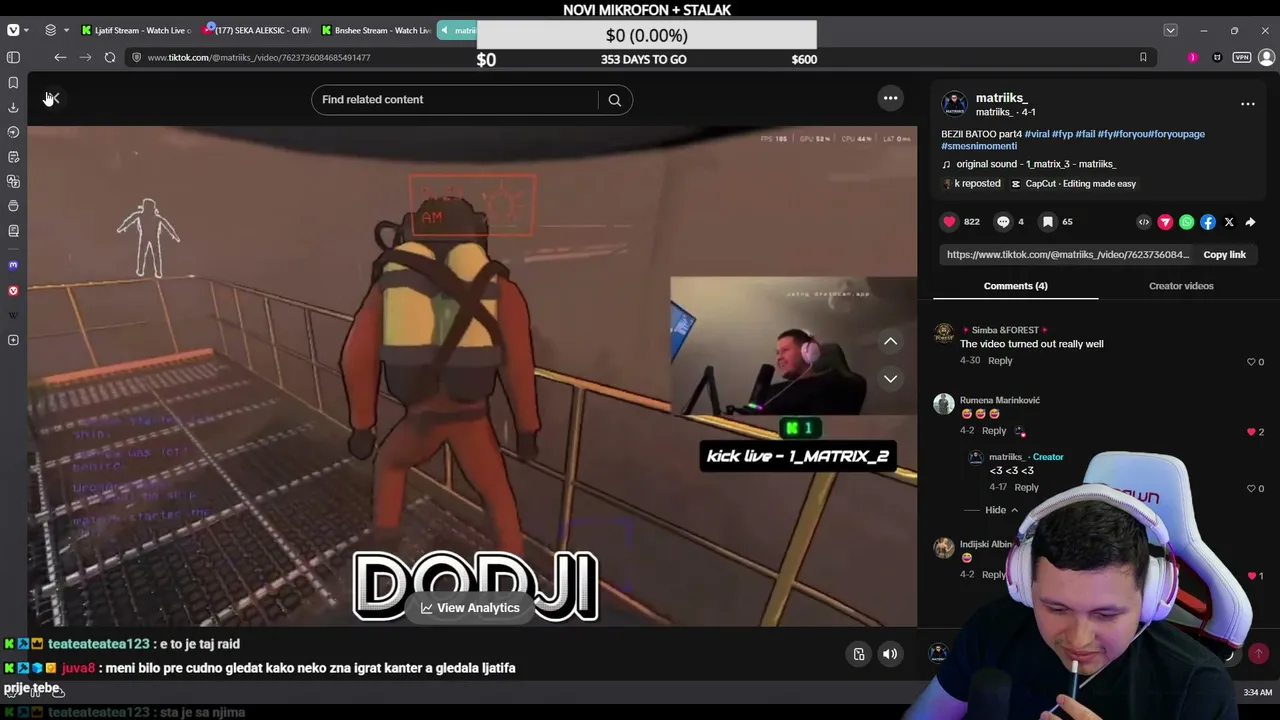
Task: Open the Downloads side panel
Action: point(13,107)
